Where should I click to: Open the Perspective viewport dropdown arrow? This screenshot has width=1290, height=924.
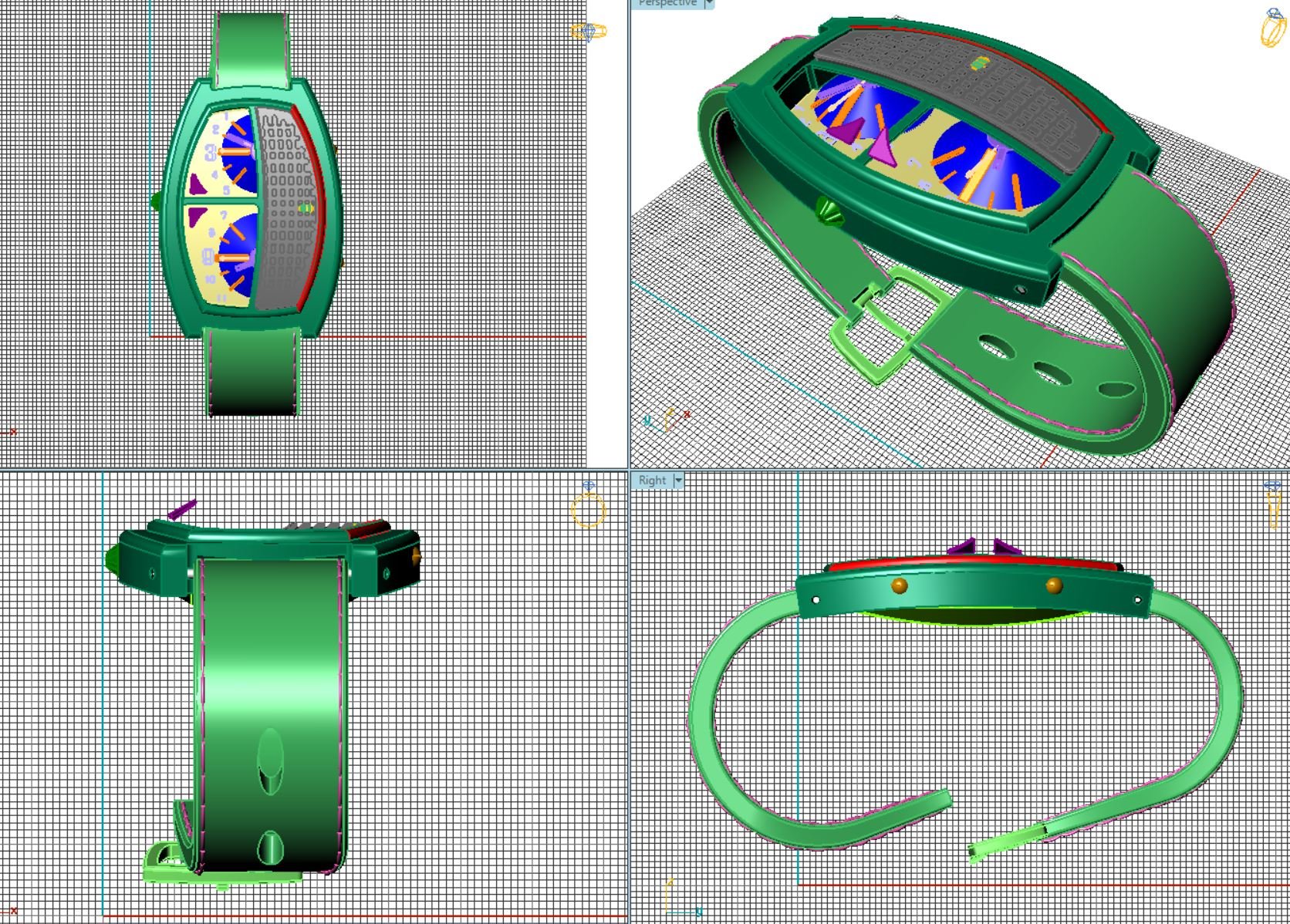(708, 4)
